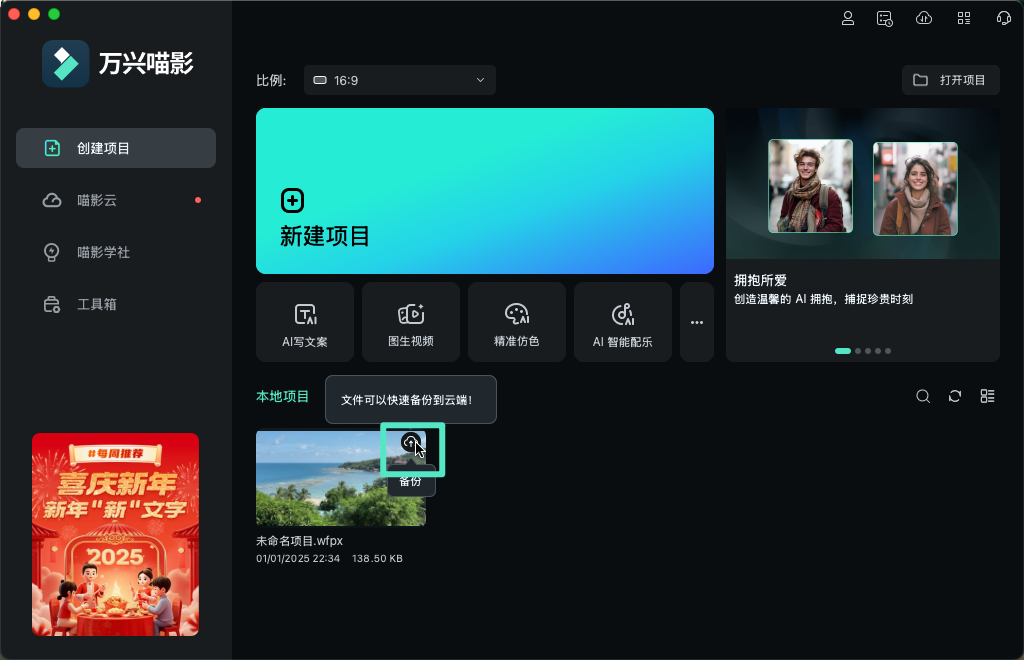This screenshot has height=660, width=1024.
Task: Switch to the second carousel dot
Action: (x=857, y=351)
